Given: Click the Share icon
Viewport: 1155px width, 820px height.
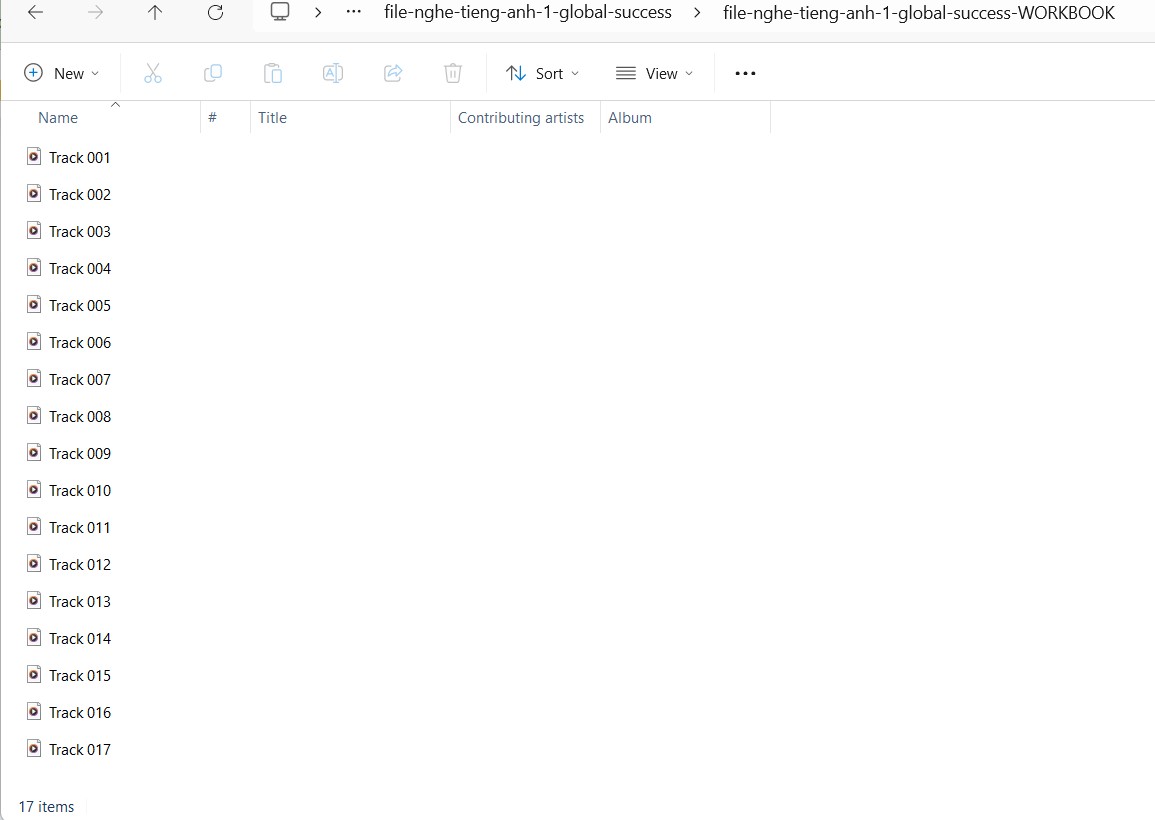Looking at the screenshot, I should click(x=393, y=73).
